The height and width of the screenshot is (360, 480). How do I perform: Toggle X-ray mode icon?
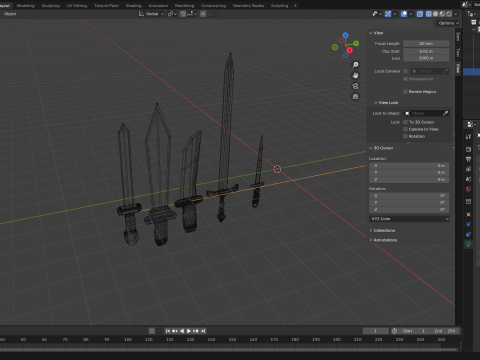pyautogui.click(x=420, y=14)
